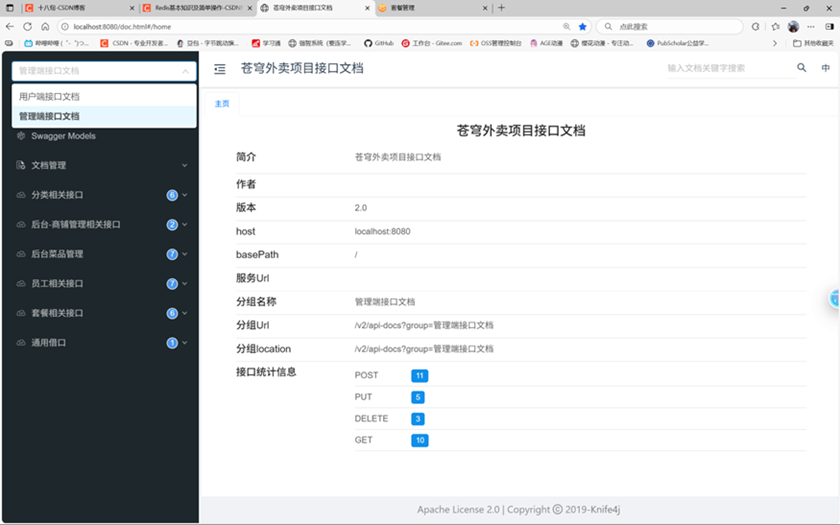The width and height of the screenshot is (840, 525).
Task: Open the 豆包 bookmark
Action: 207,43
